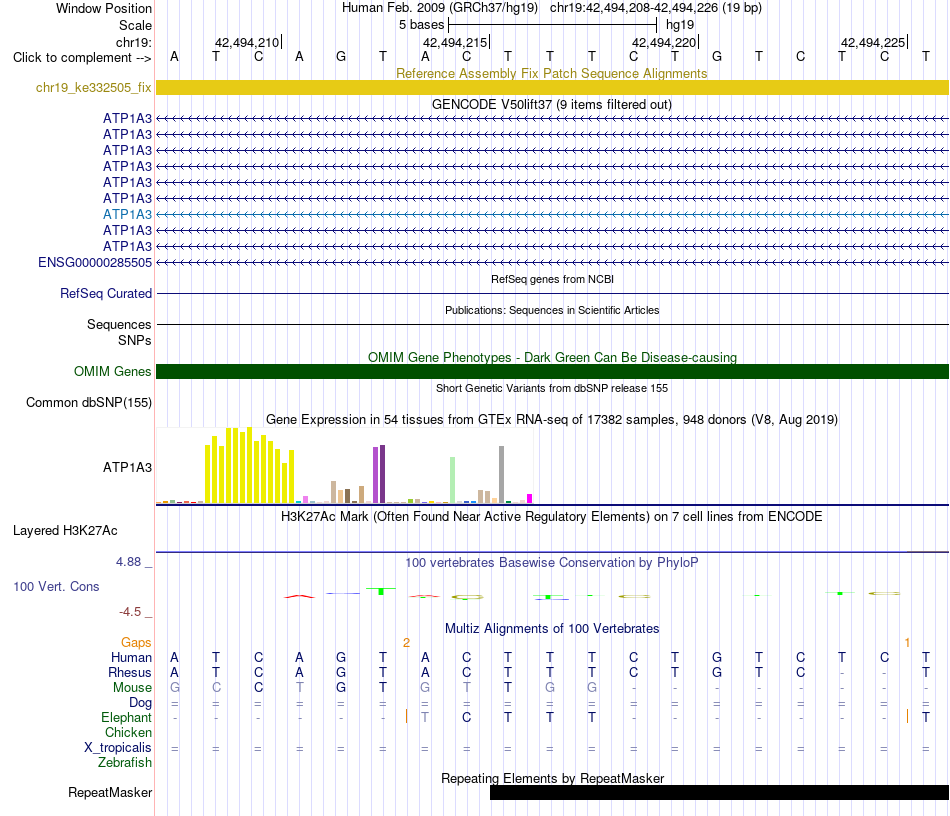Click the RefSeq genes from NCBI title
This screenshot has width=950, height=816.
click(x=552, y=279)
